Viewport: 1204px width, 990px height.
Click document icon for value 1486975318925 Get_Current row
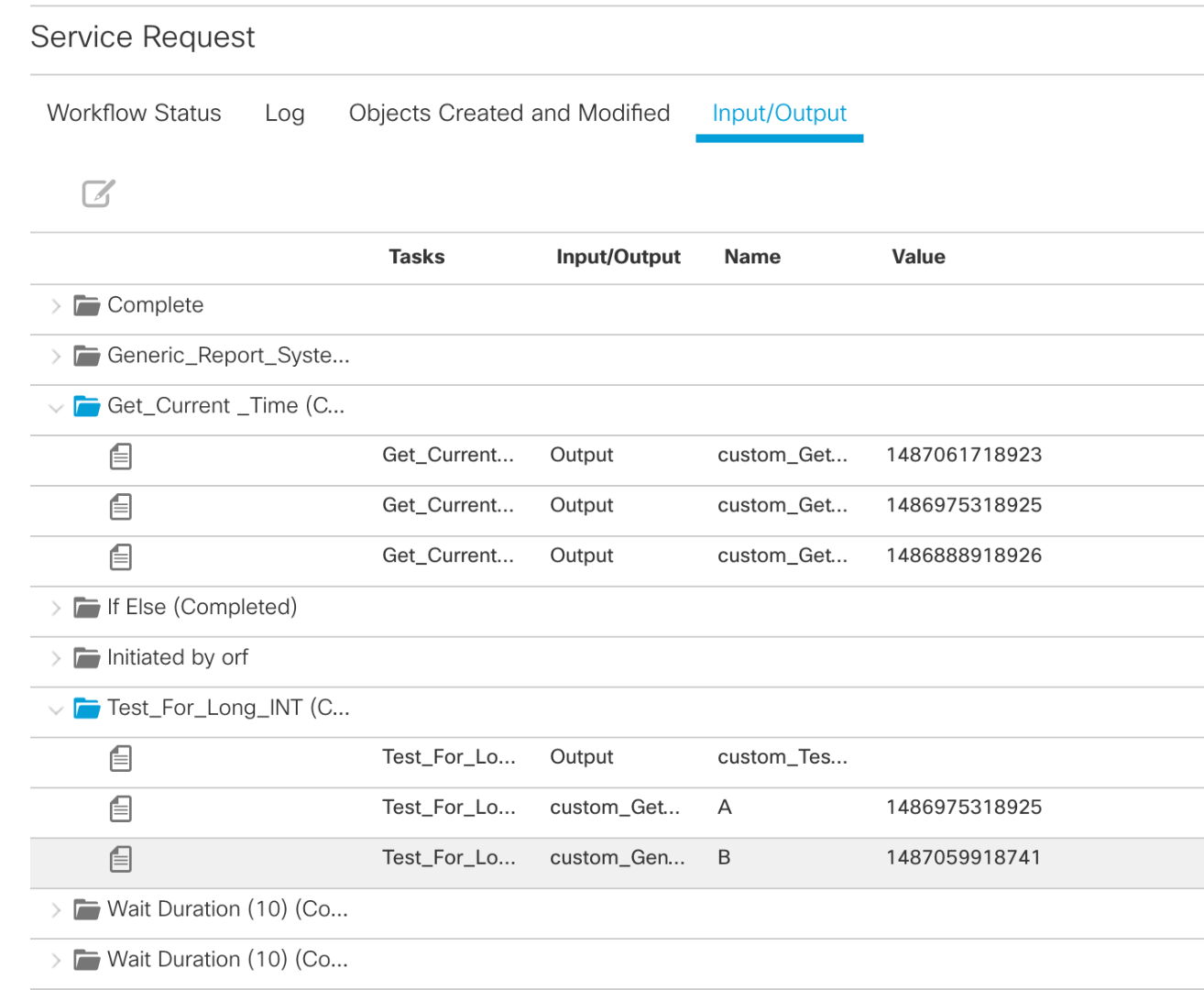121,506
